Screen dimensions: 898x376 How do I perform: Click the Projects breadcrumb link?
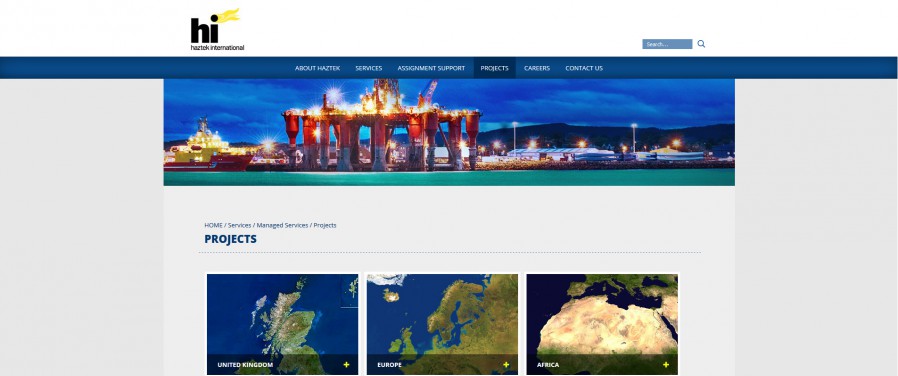325,225
